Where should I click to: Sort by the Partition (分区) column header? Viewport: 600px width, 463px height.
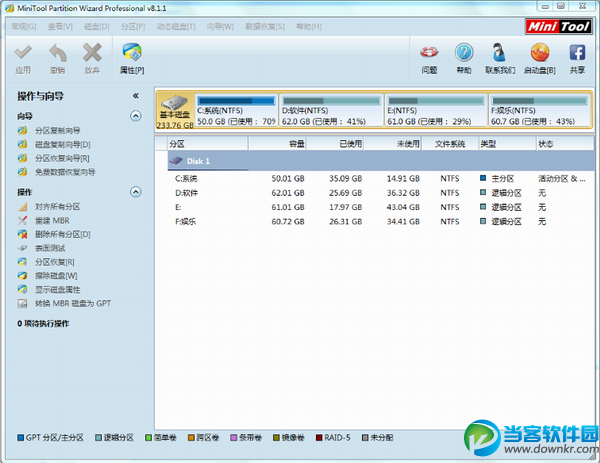(208, 144)
